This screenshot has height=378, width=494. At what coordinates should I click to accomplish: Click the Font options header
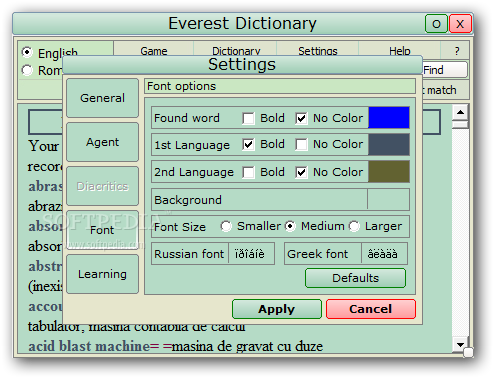pos(280,86)
